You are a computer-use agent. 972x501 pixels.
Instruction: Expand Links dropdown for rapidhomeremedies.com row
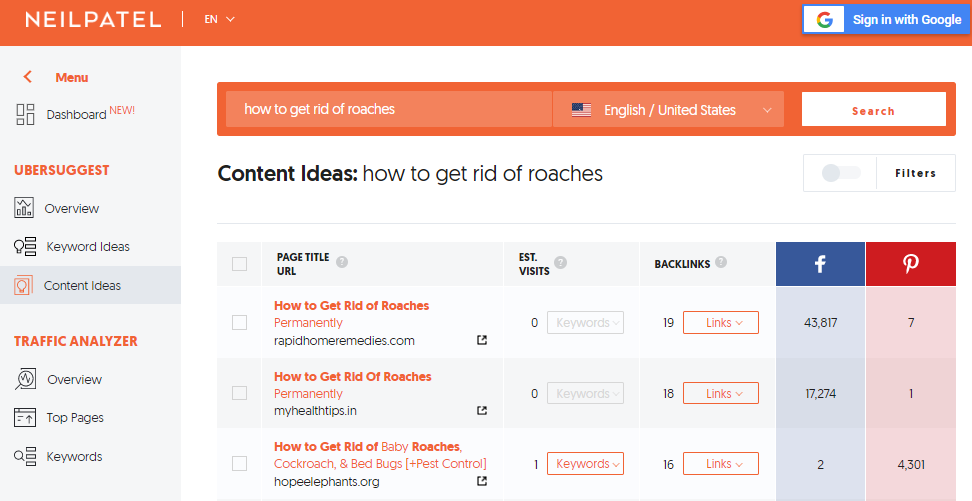[x=721, y=322]
